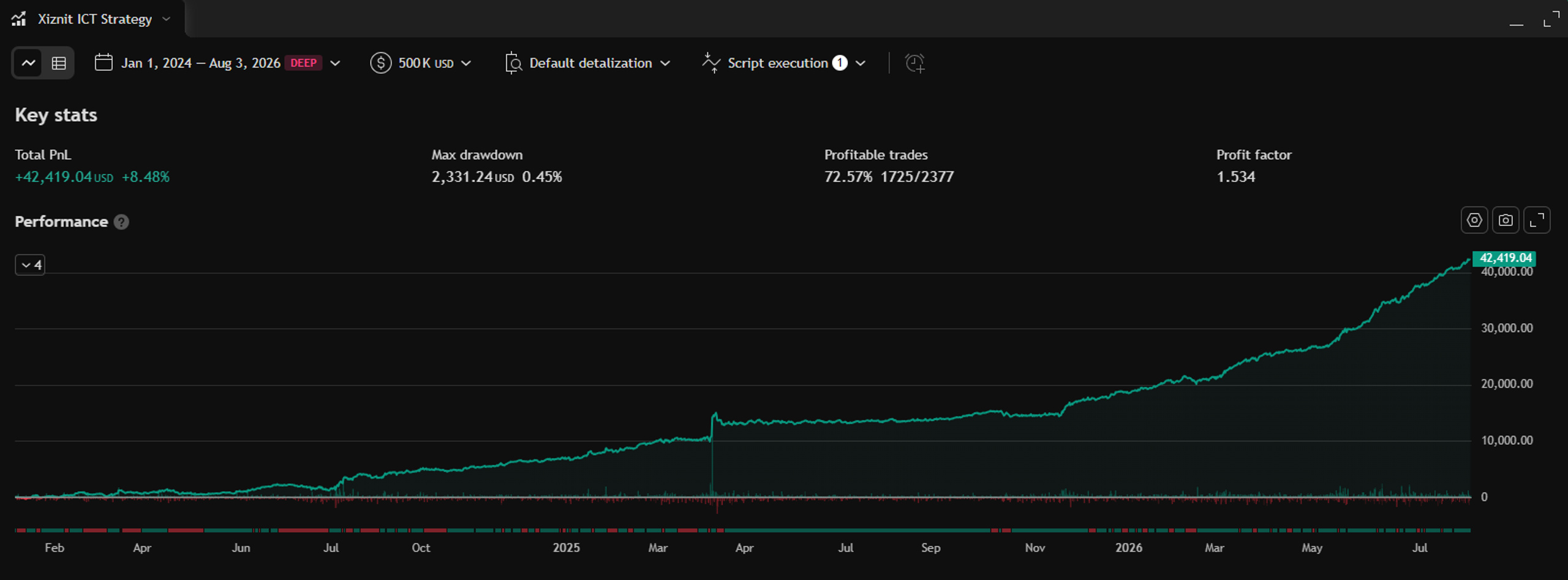The width and height of the screenshot is (1568, 580).
Task: Switch to the trades list table view
Action: (59, 63)
